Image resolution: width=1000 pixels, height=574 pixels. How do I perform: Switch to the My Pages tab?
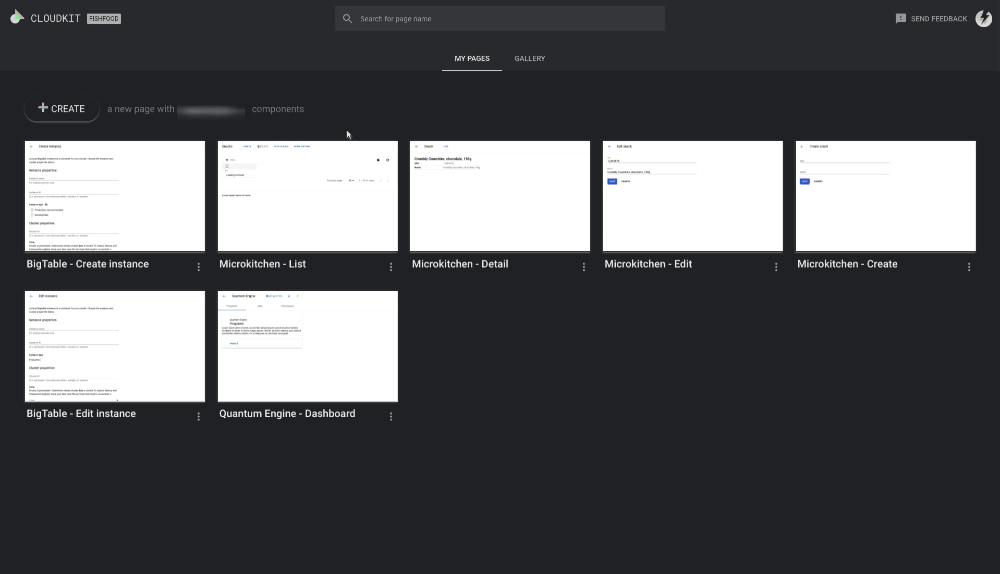(472, 59)
